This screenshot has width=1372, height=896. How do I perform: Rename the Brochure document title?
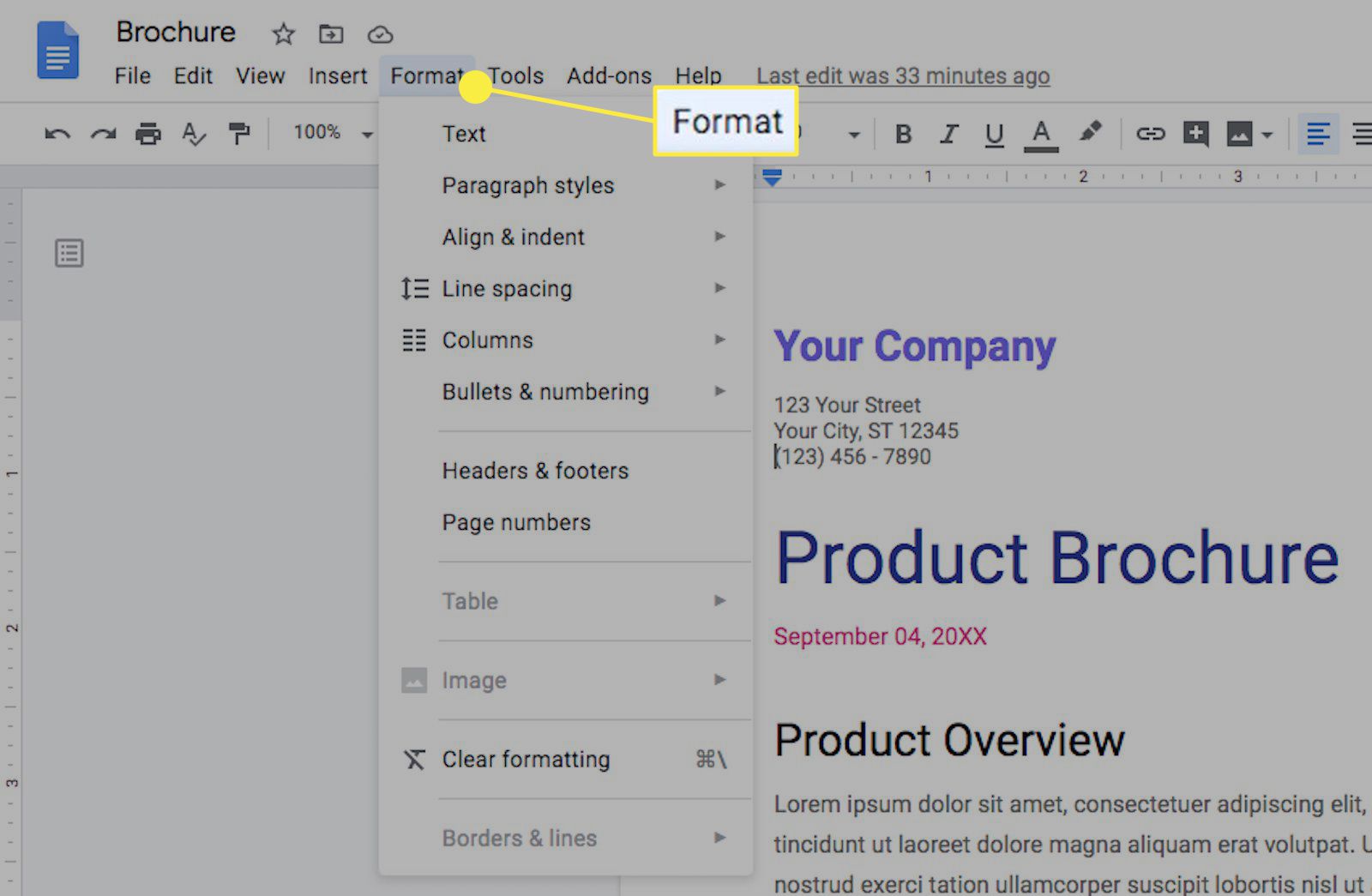click(x=176, y=32)
